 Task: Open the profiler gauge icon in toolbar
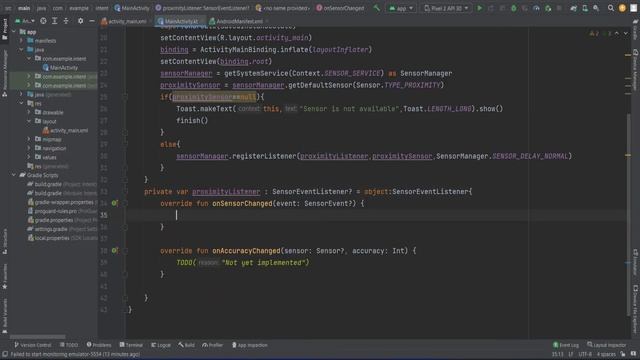[x=536, y=8]
